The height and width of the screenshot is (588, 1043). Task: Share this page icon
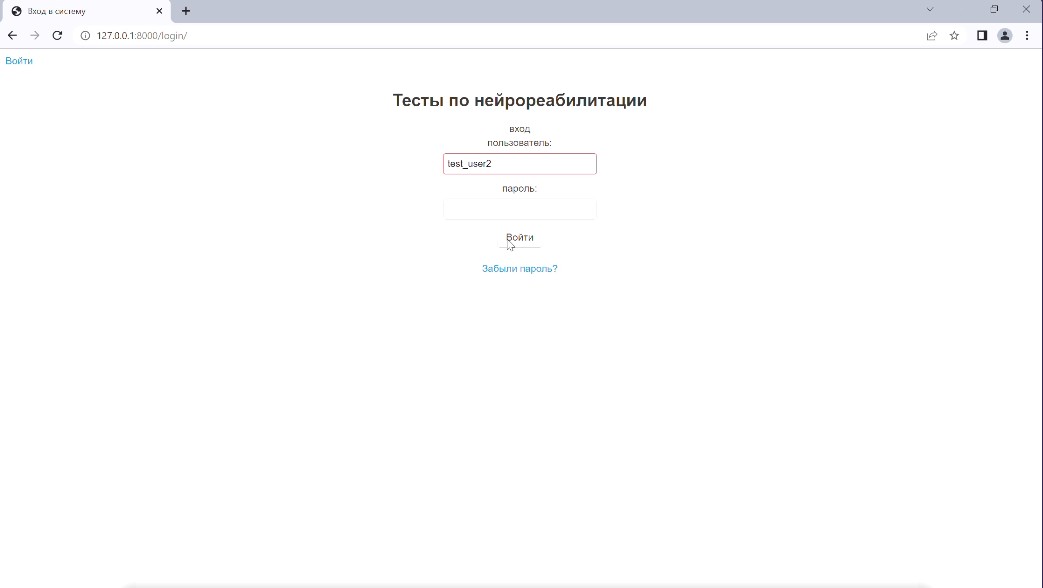coord(932,35)
